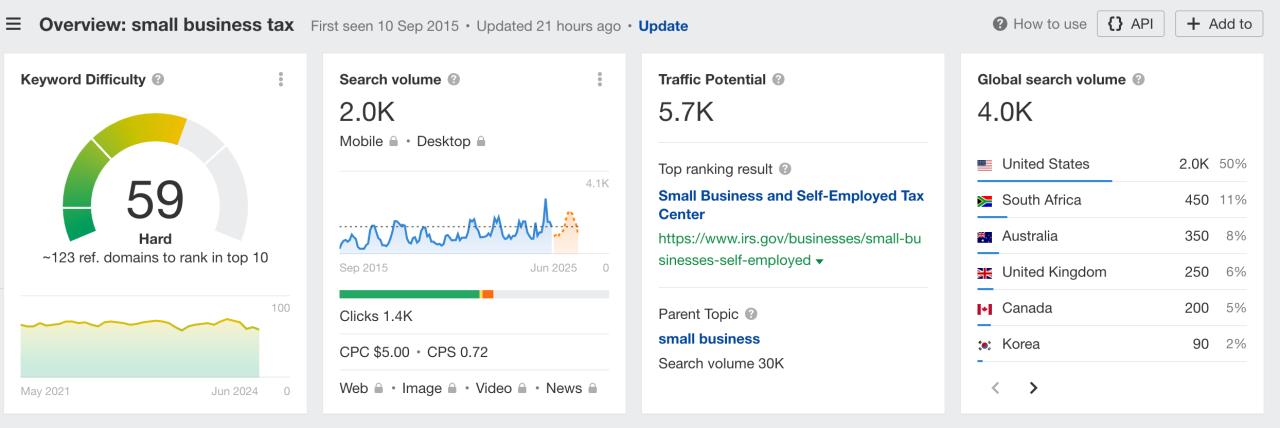Click the Update link

point(663,26)
